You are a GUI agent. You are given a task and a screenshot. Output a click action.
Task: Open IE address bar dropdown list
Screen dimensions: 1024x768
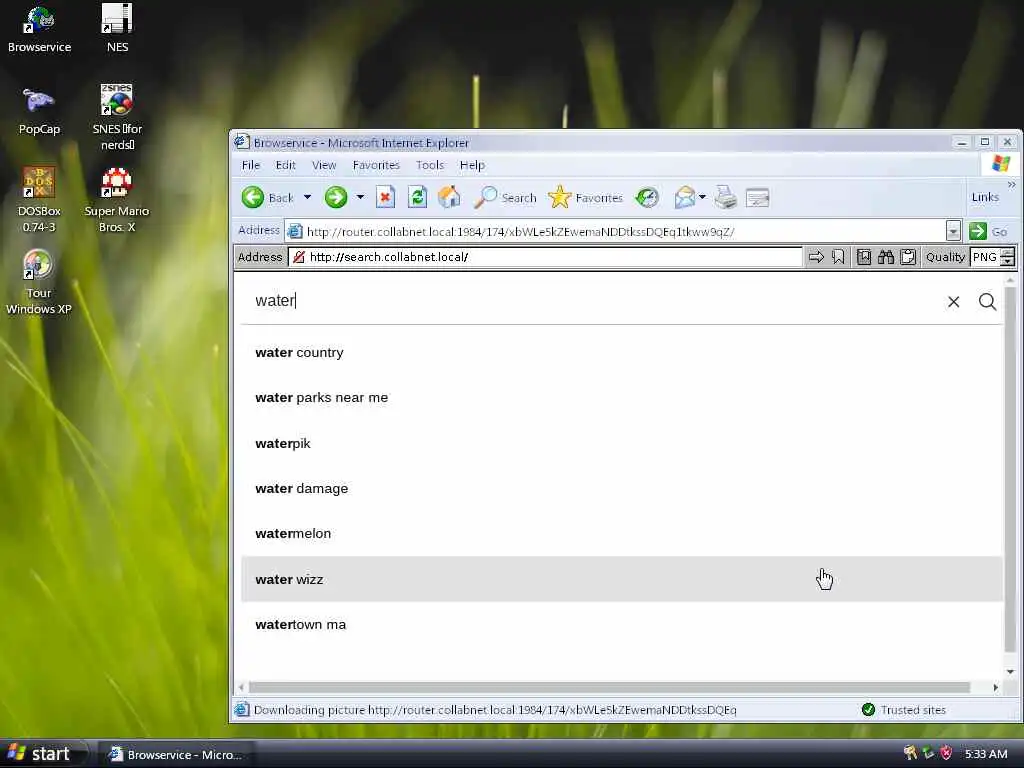pos(953,231)
